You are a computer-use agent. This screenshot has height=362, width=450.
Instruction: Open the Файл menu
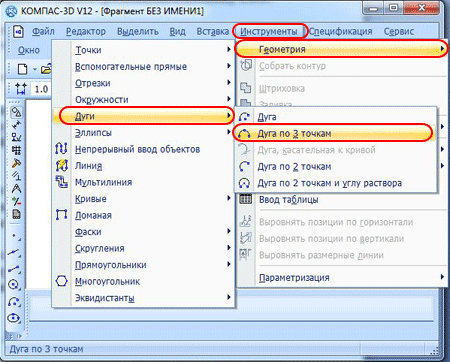(x=43, y=32)
